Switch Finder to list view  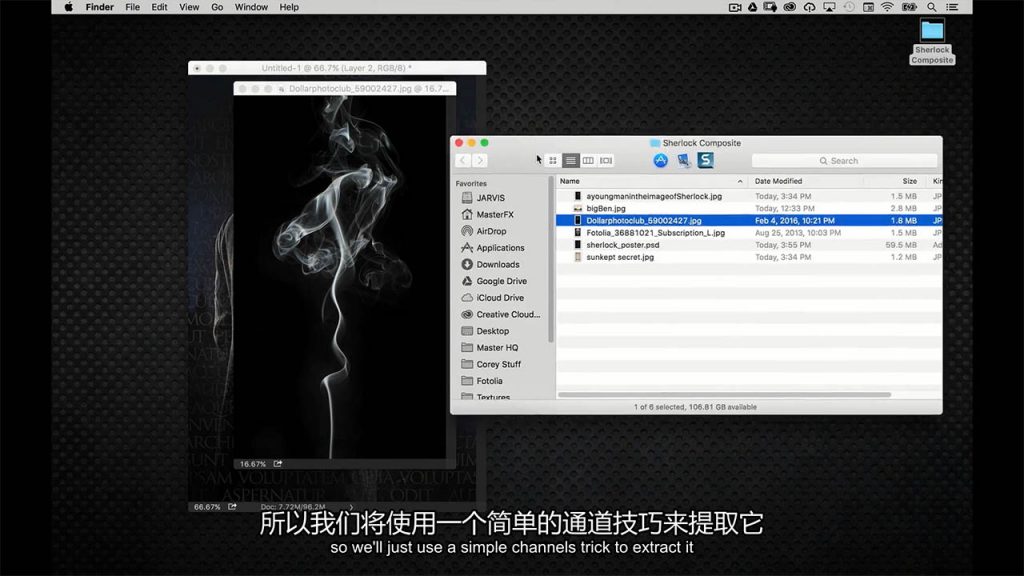click(x=571, y=160)
